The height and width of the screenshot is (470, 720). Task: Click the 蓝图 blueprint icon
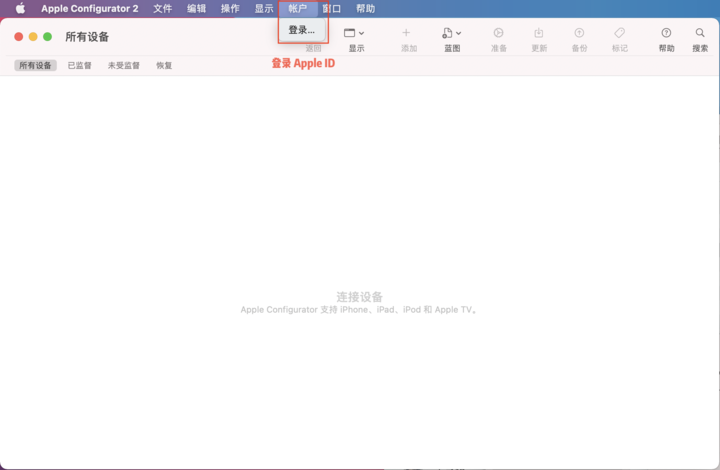[447, 33]
